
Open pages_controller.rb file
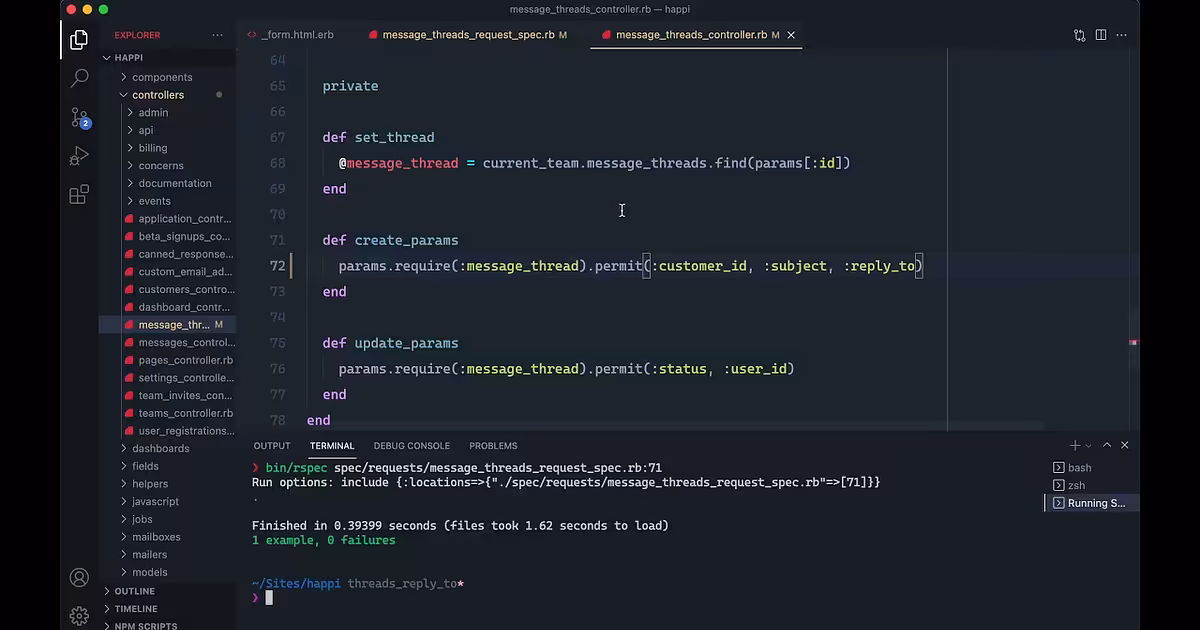[x=185, y=360]
